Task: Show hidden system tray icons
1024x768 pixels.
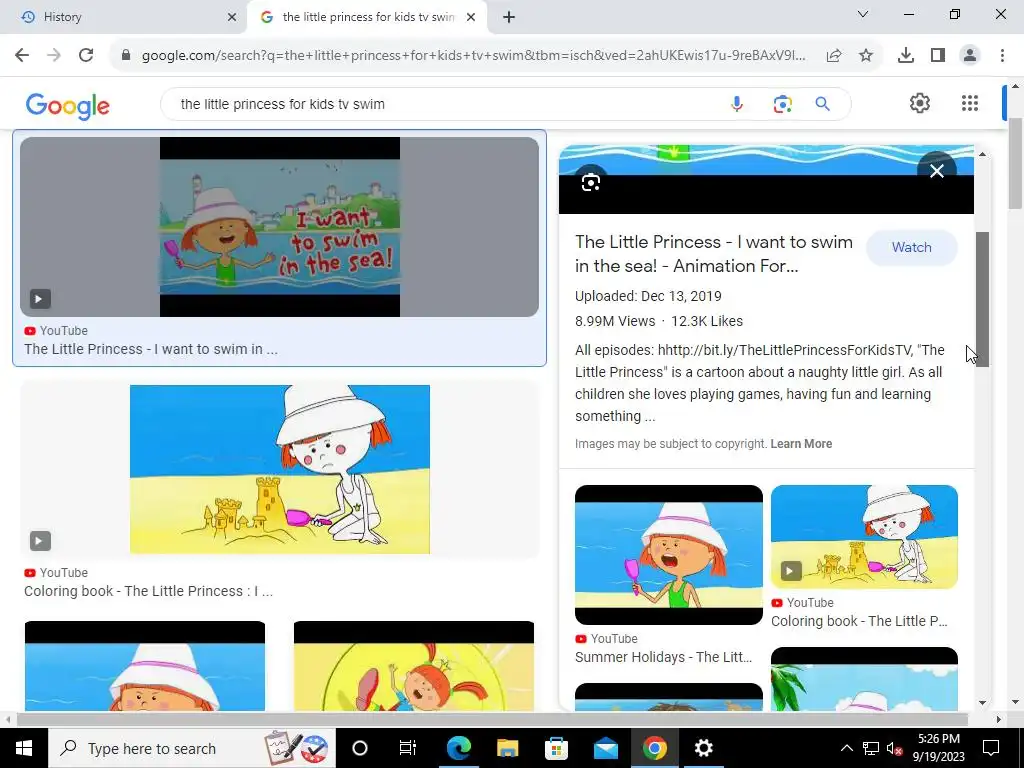Action: 846,748
